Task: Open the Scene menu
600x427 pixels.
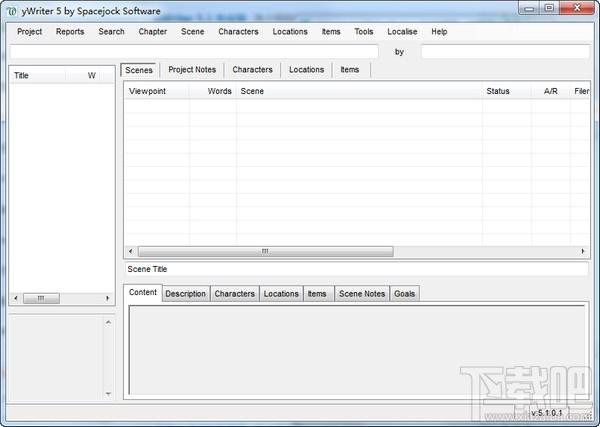Action: (192, 32)
